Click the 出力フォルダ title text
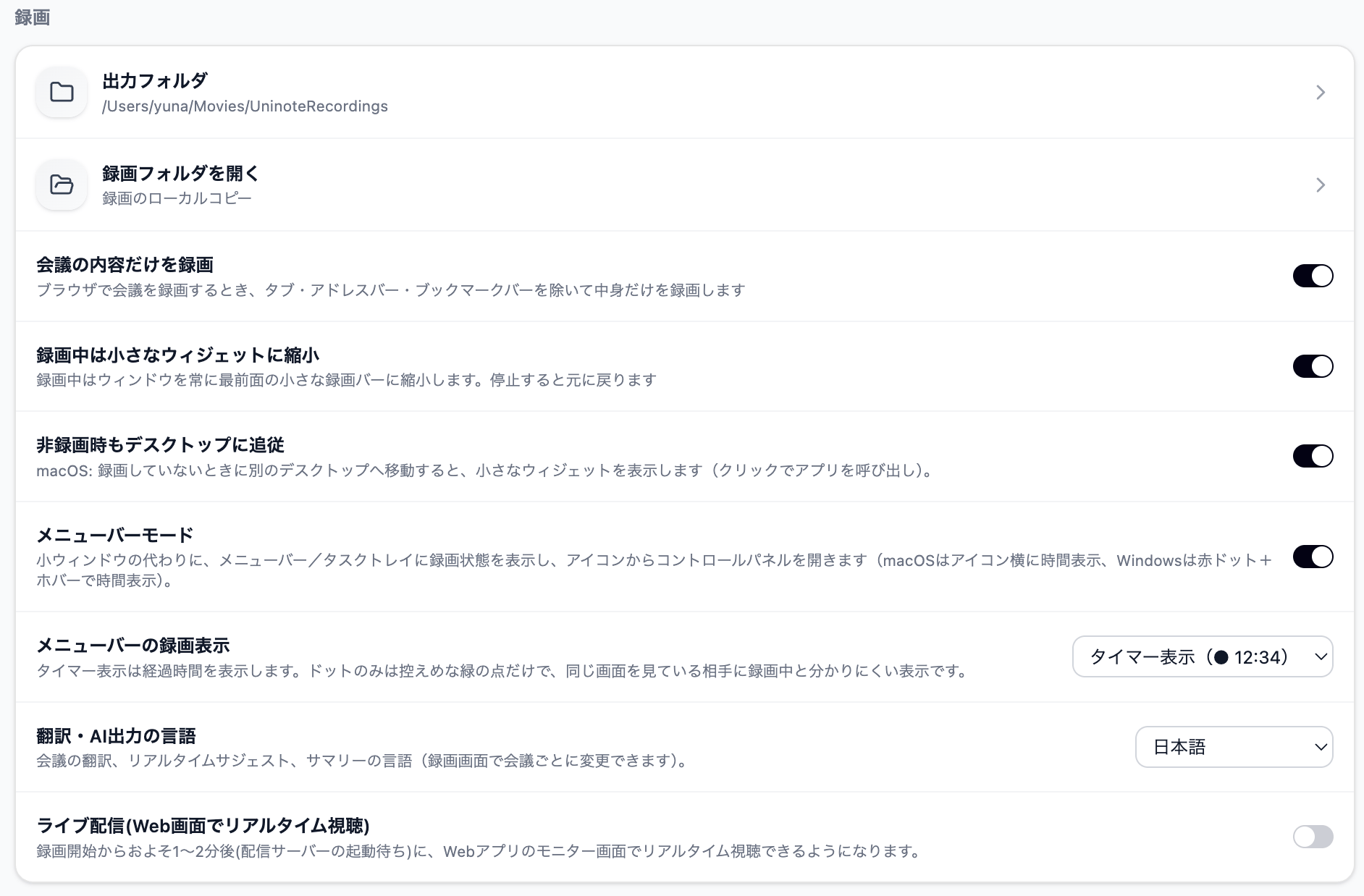 tap(155, 80)
